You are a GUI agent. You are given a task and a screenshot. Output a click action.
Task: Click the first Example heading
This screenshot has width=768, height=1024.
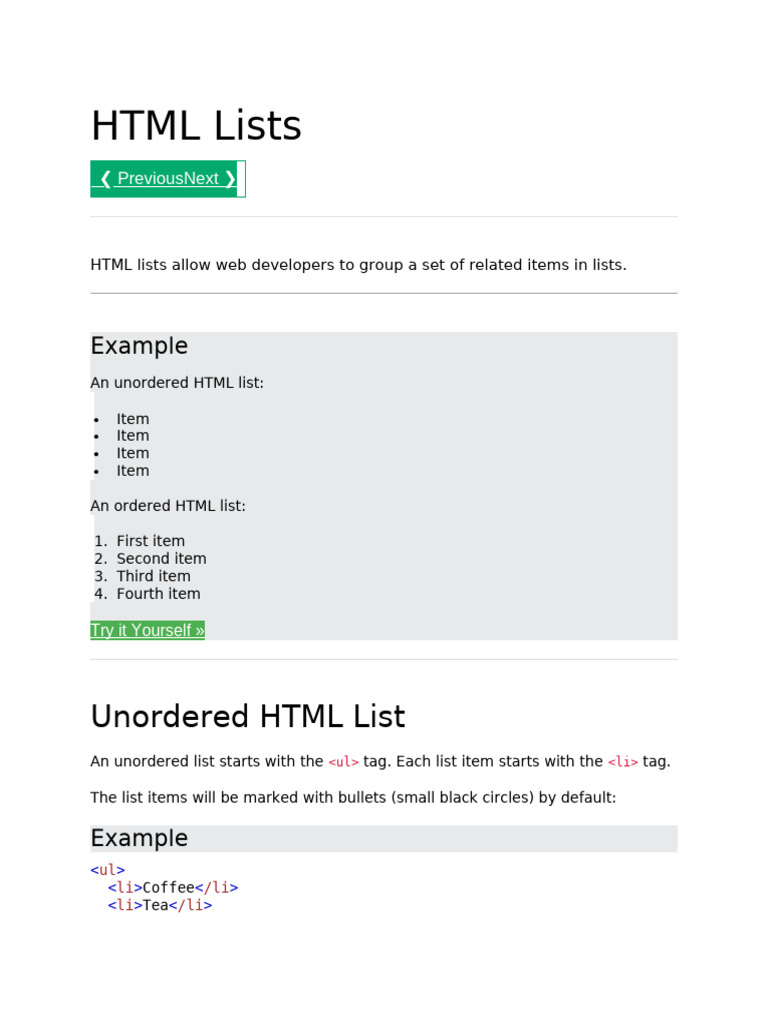point(139,346)
